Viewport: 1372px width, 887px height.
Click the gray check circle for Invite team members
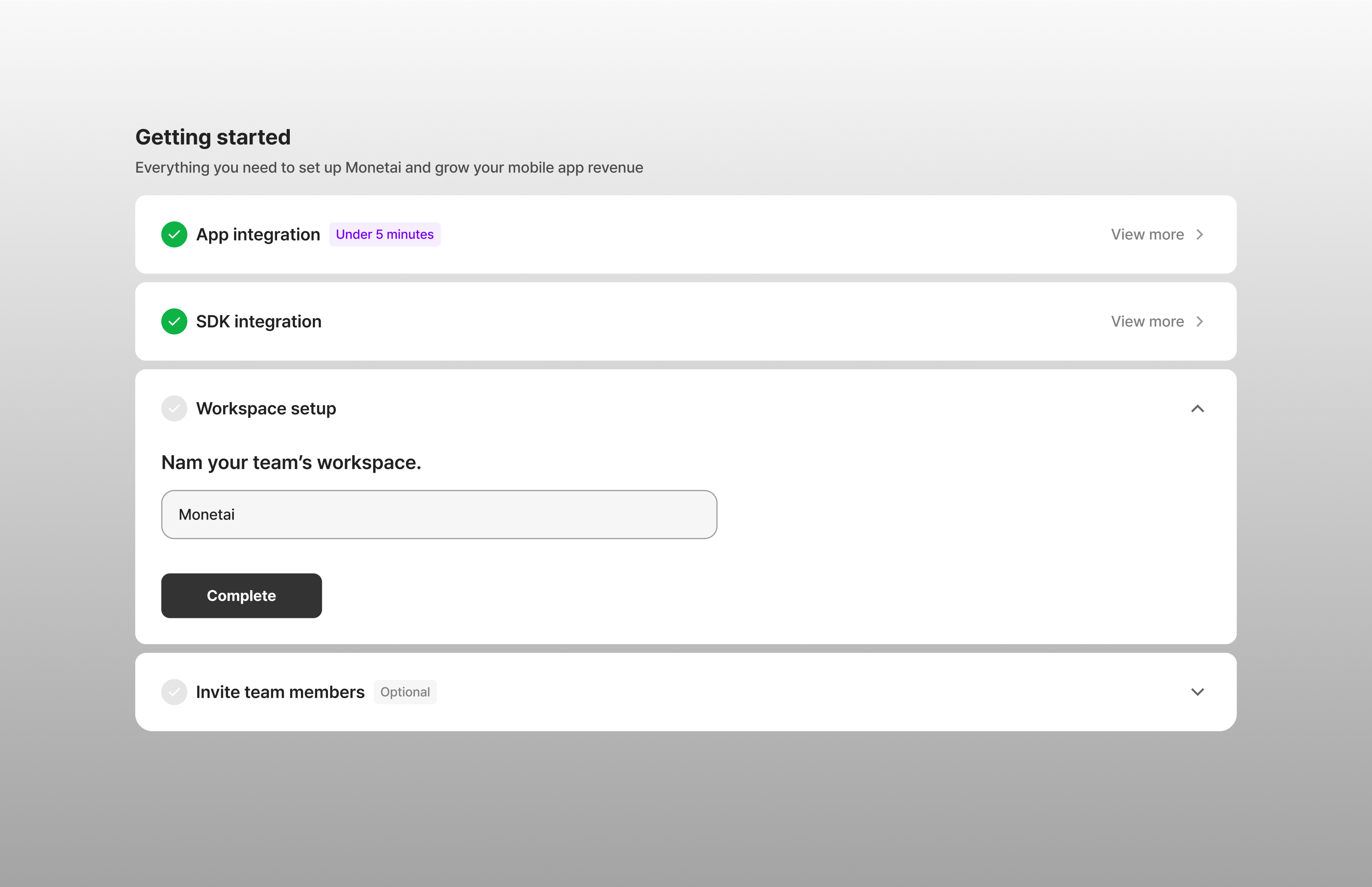174,692
